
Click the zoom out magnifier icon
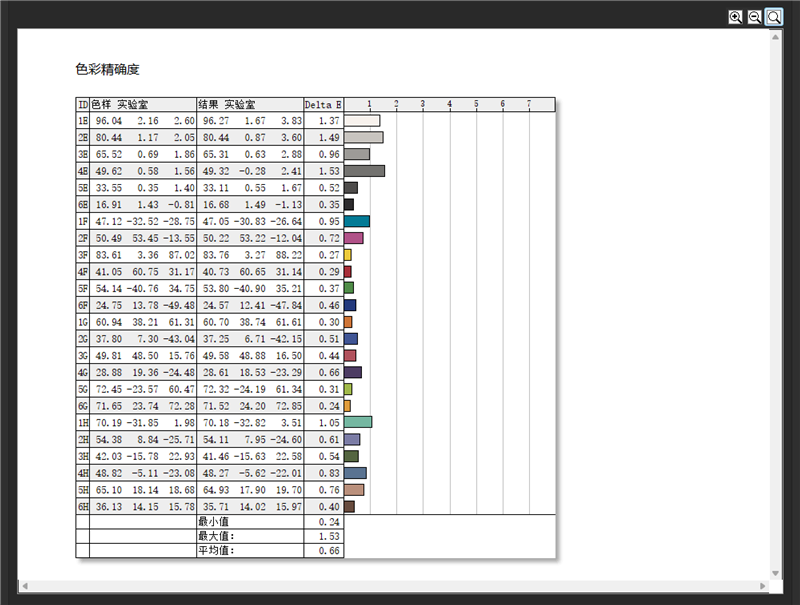(755, 17)
